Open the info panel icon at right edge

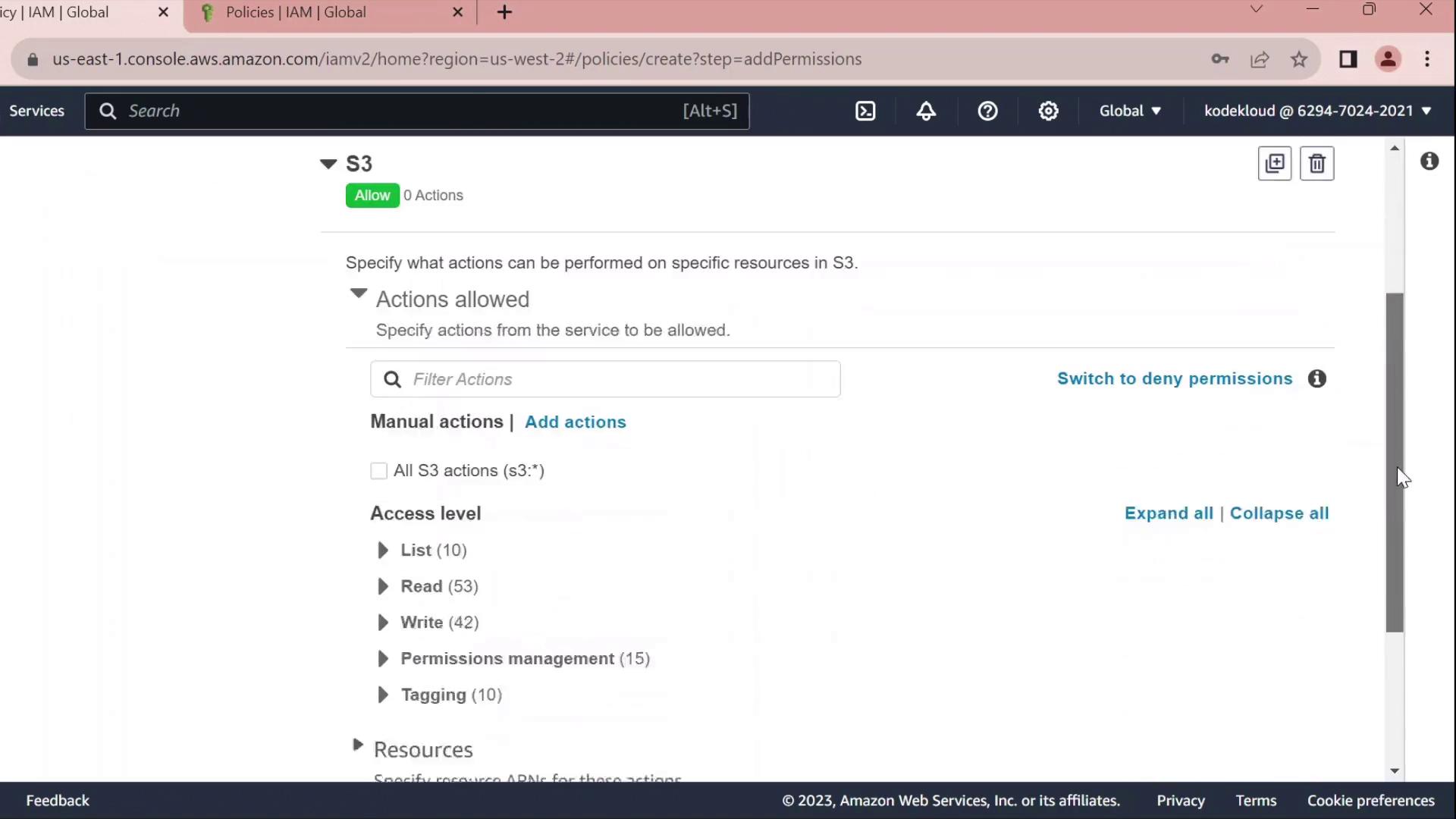pyautogui.click(x=1429, y=161)
